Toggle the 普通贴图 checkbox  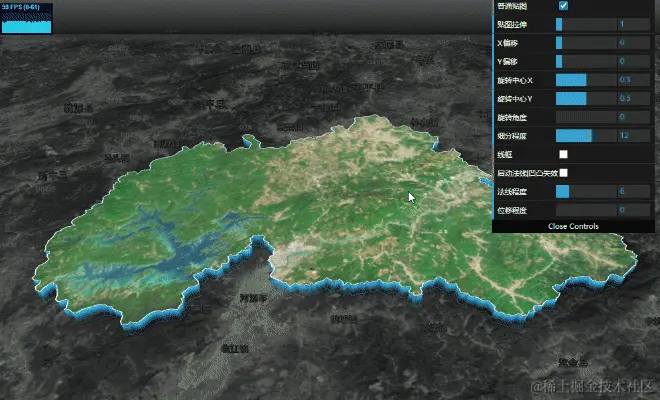tap(563, 6)
